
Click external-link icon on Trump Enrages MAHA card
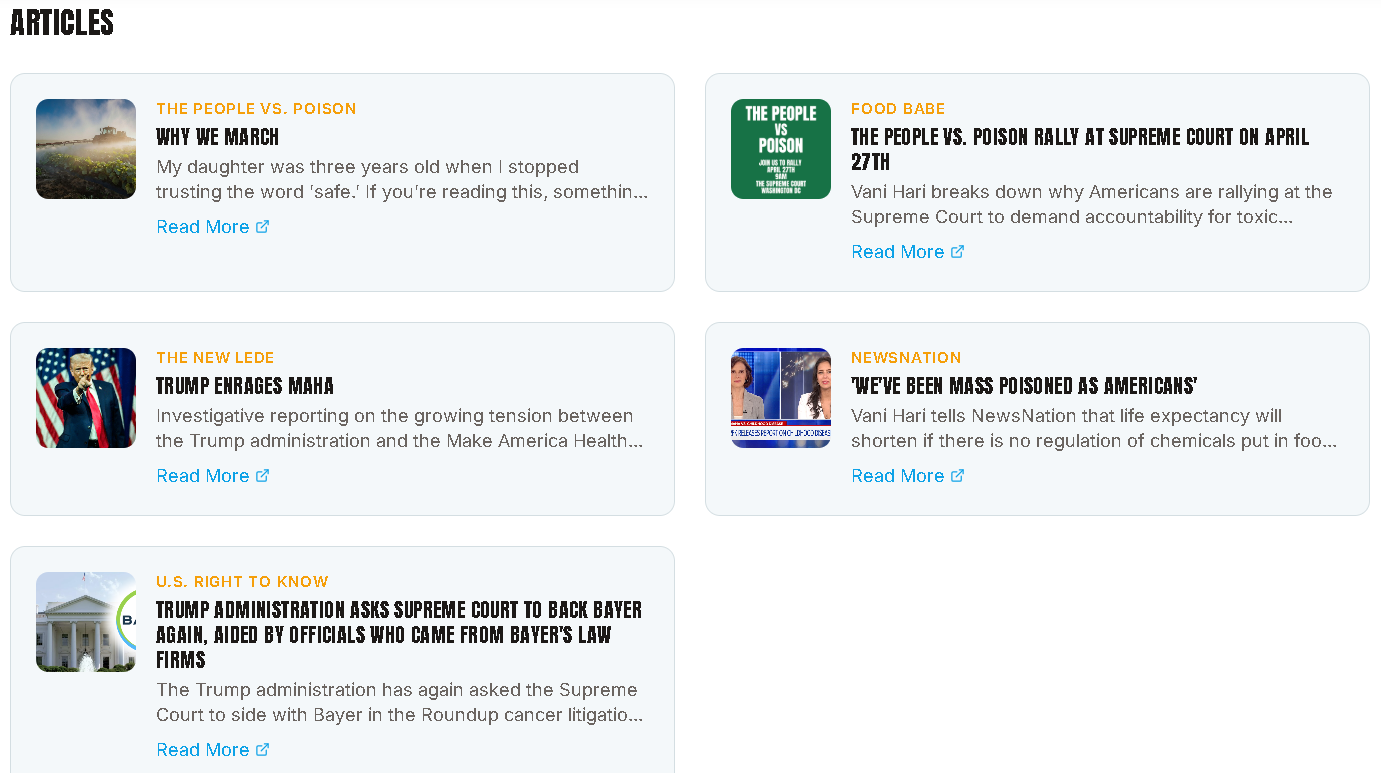[x=263, y=476]
